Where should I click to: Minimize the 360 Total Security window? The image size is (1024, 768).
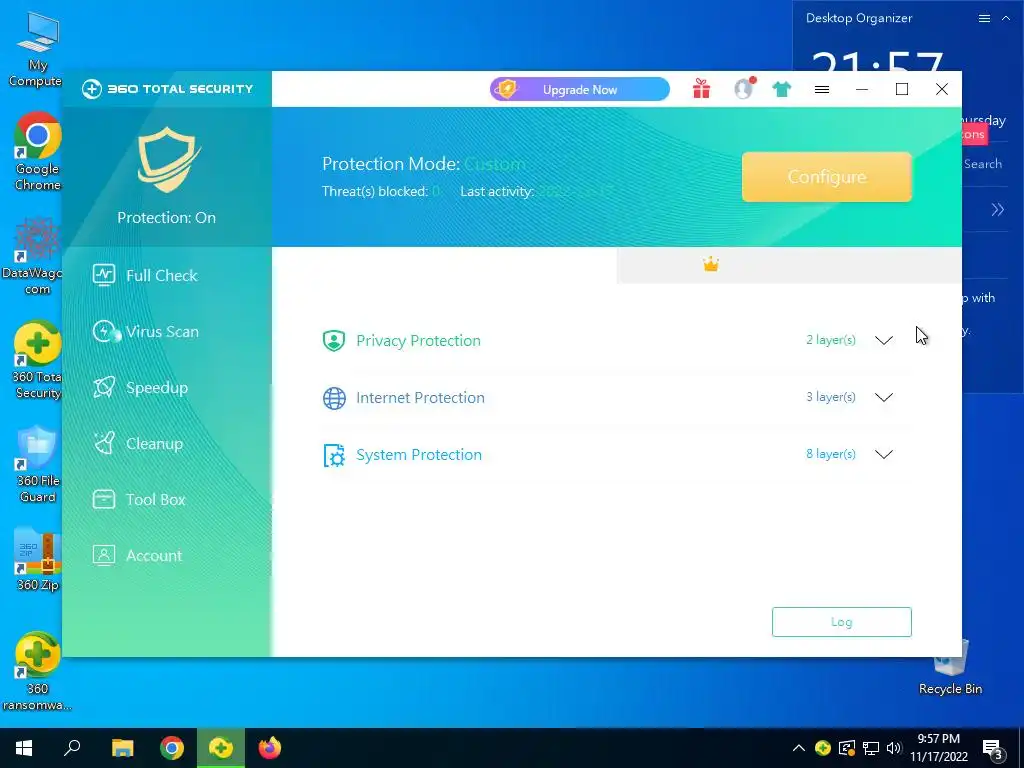click(x=862, y=89)
